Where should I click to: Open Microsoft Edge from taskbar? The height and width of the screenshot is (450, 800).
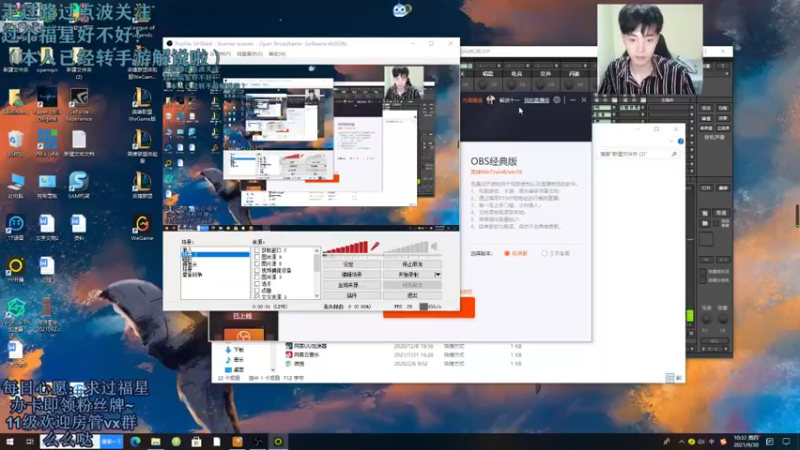pyautogui.click(x=135, y=441)
